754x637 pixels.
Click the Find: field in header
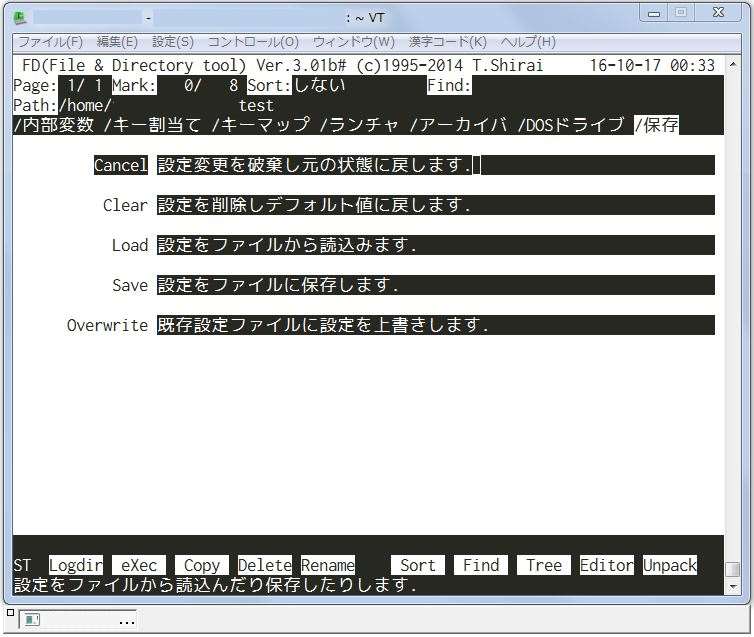point(449,85)
